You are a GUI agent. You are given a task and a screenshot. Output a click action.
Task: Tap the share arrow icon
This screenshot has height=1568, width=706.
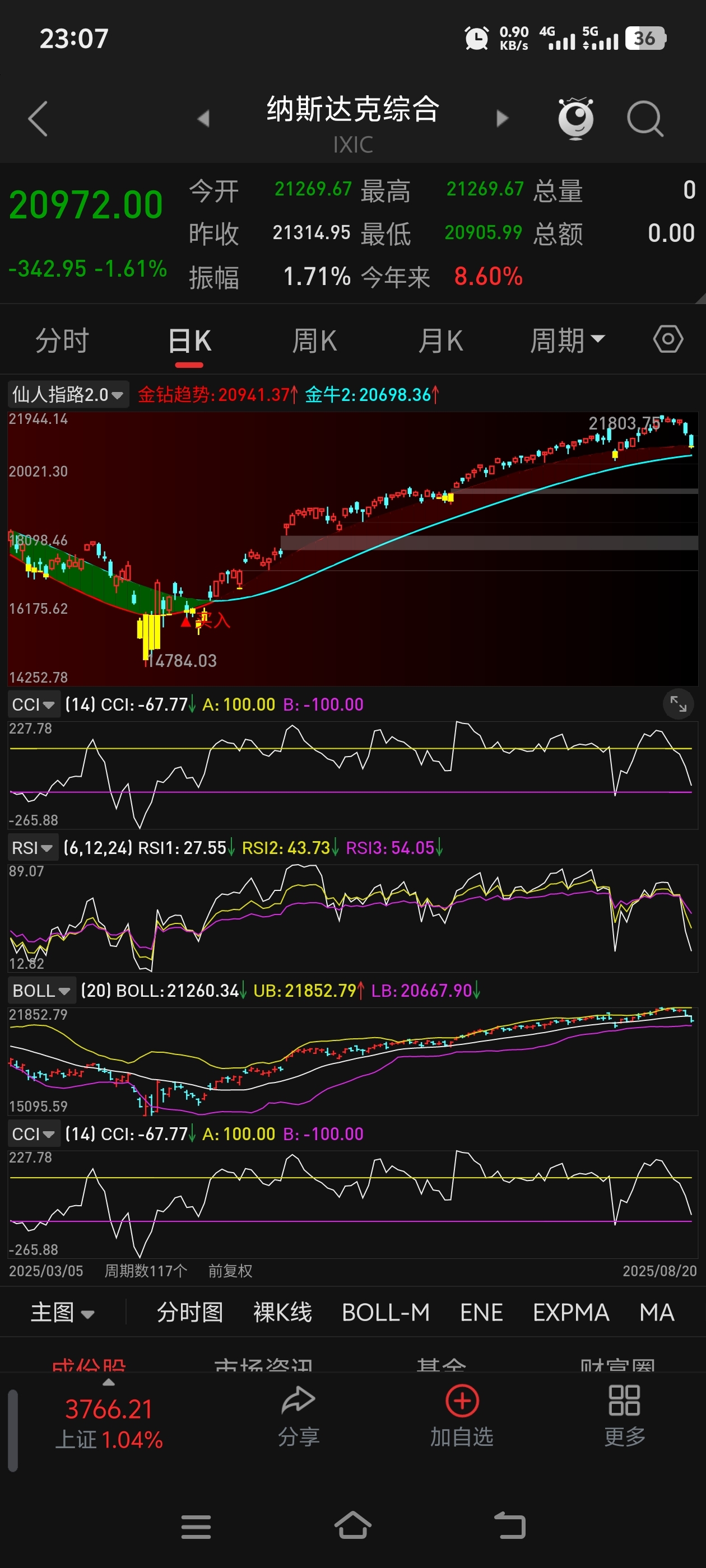(x=299, y=1399)
